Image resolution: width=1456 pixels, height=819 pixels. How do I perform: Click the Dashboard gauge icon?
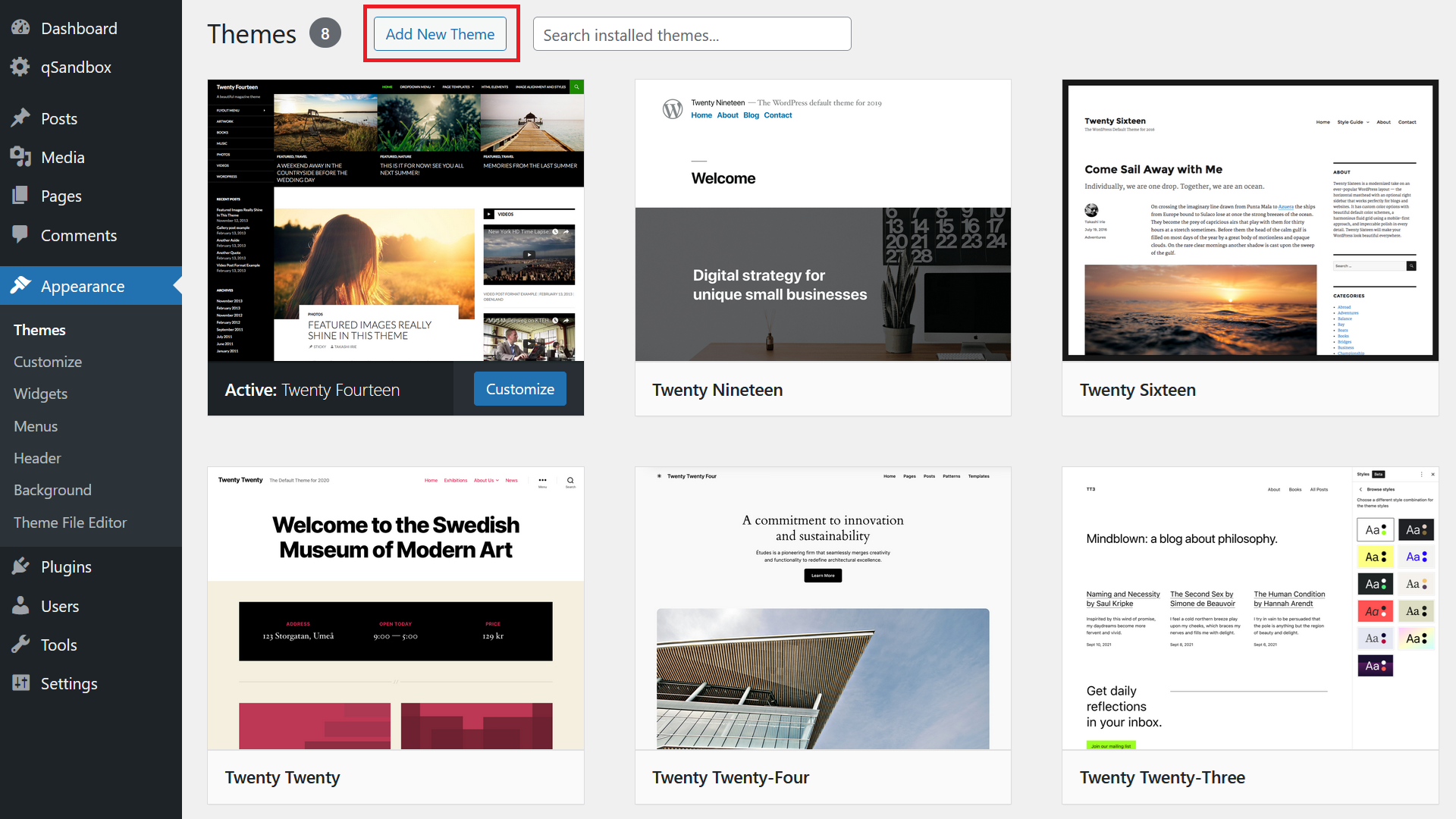pos(20,28)
